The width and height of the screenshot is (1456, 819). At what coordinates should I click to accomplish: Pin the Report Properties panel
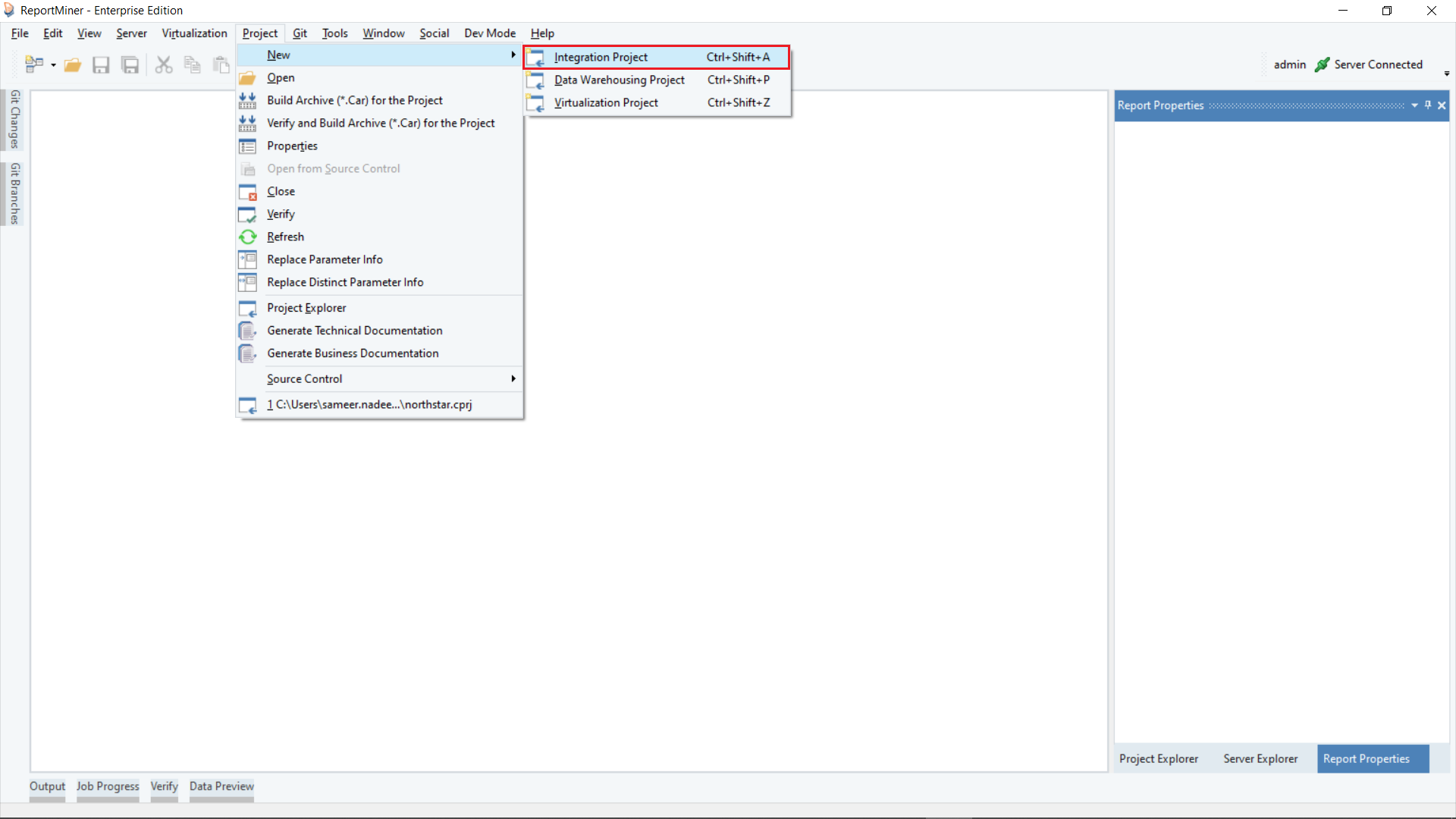tap(1428, 105)
